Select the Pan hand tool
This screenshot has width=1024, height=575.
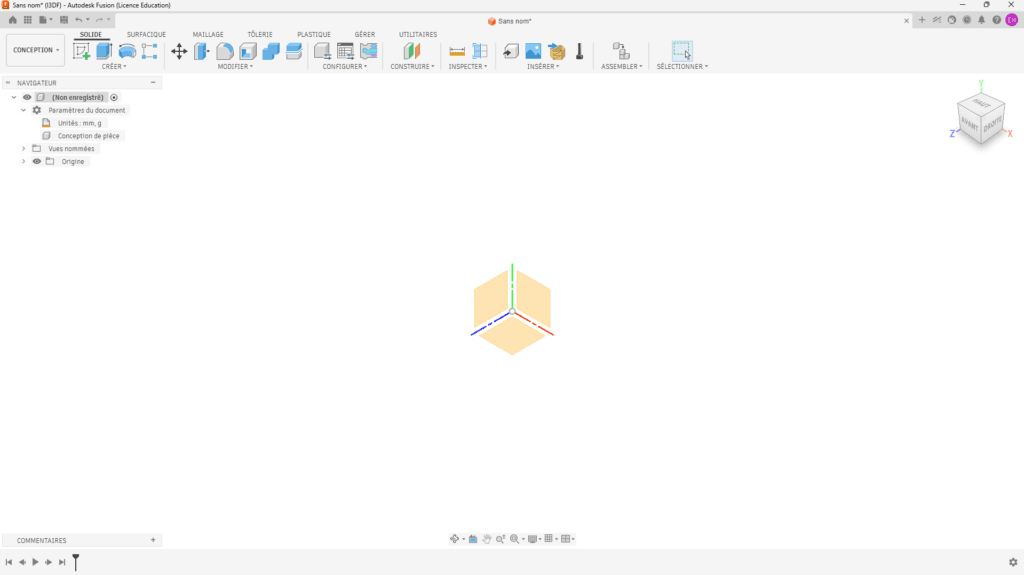tap(487, 539)
